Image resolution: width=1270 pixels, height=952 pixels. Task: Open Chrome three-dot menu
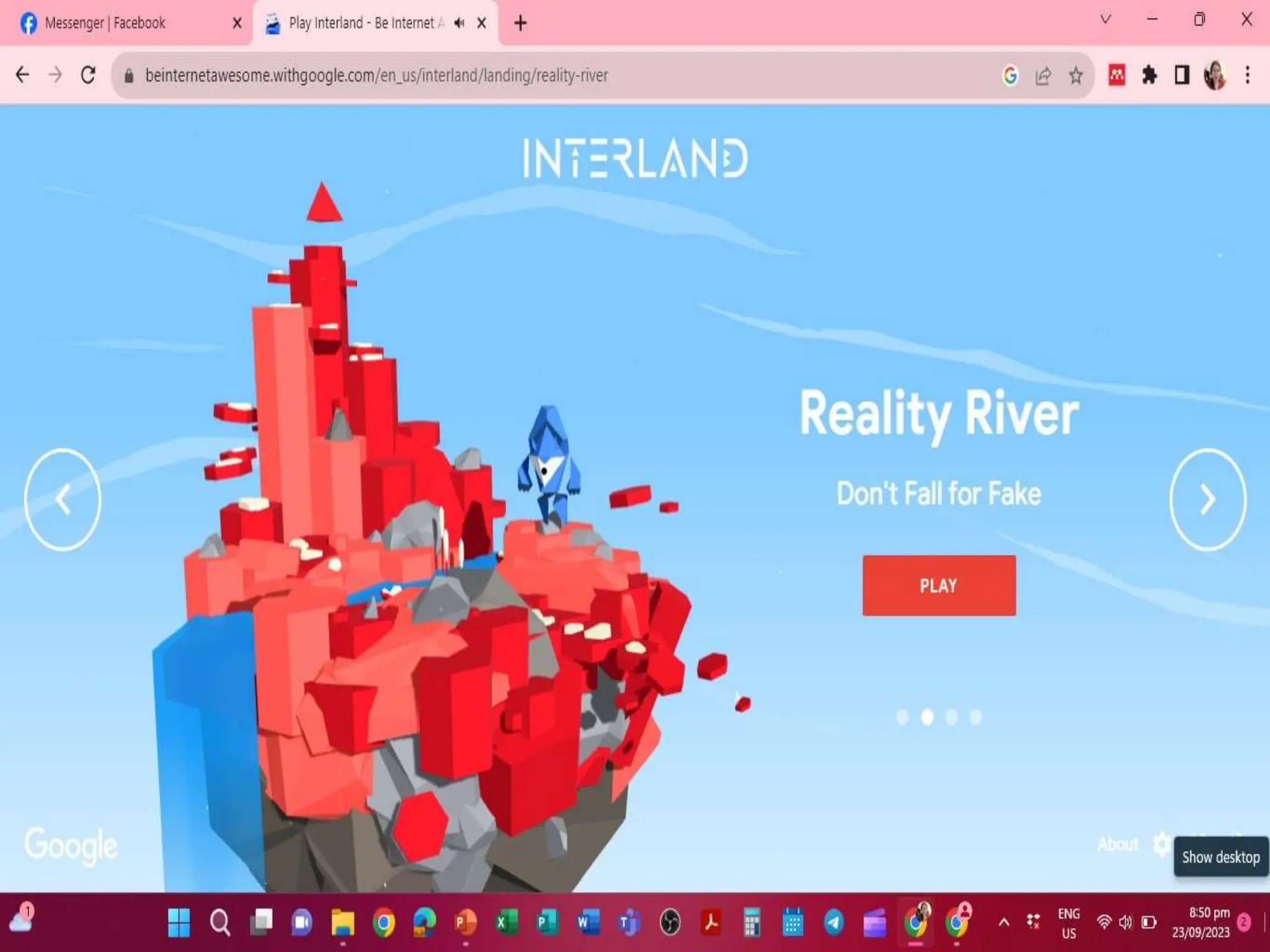pyautogui.click(x=1248, y=76)
